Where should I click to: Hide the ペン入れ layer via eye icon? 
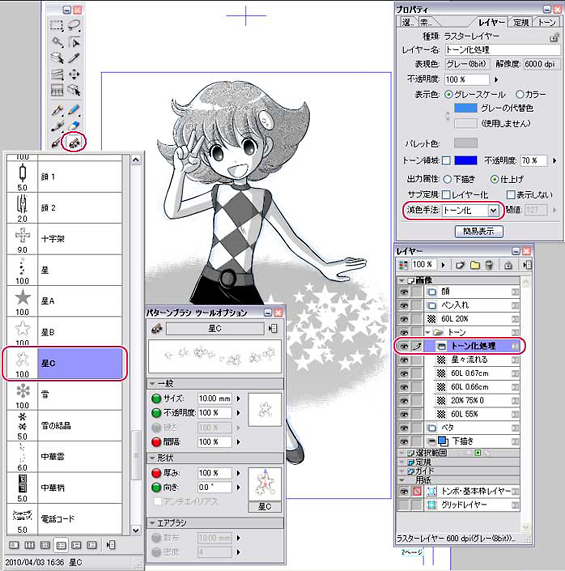click(x=404, y=305)
